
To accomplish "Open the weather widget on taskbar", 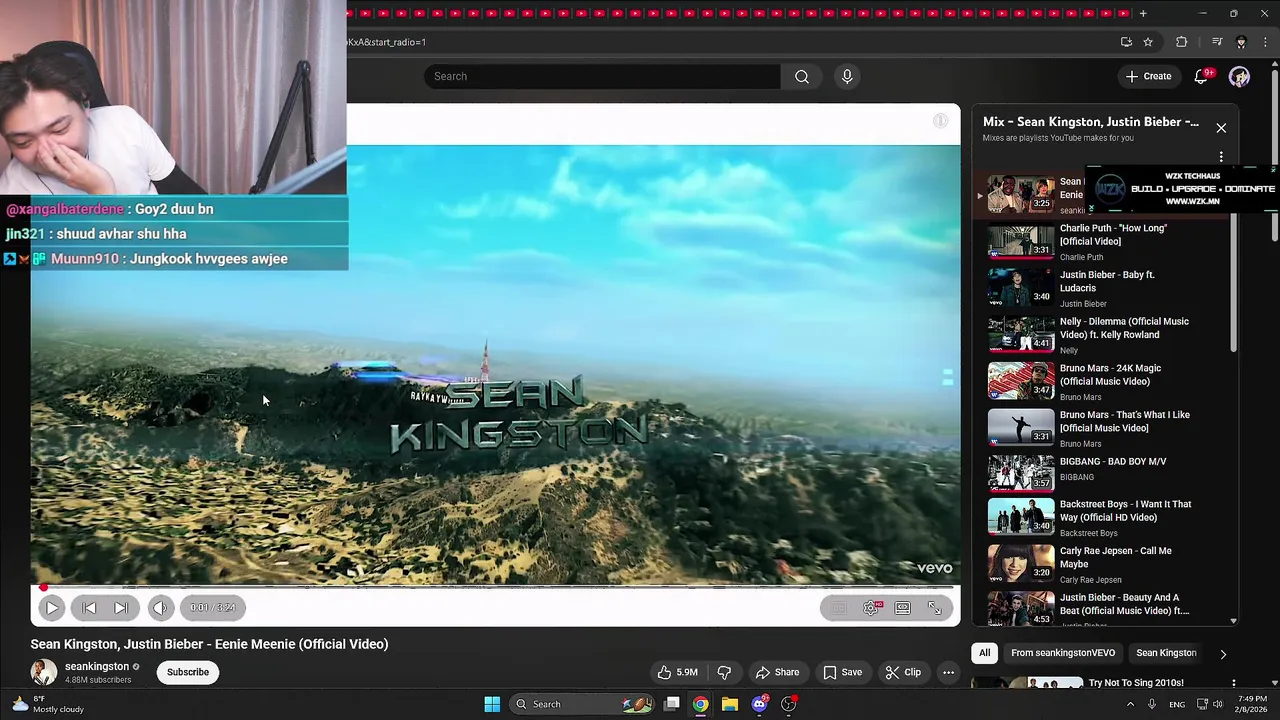I will pos(50,704).
